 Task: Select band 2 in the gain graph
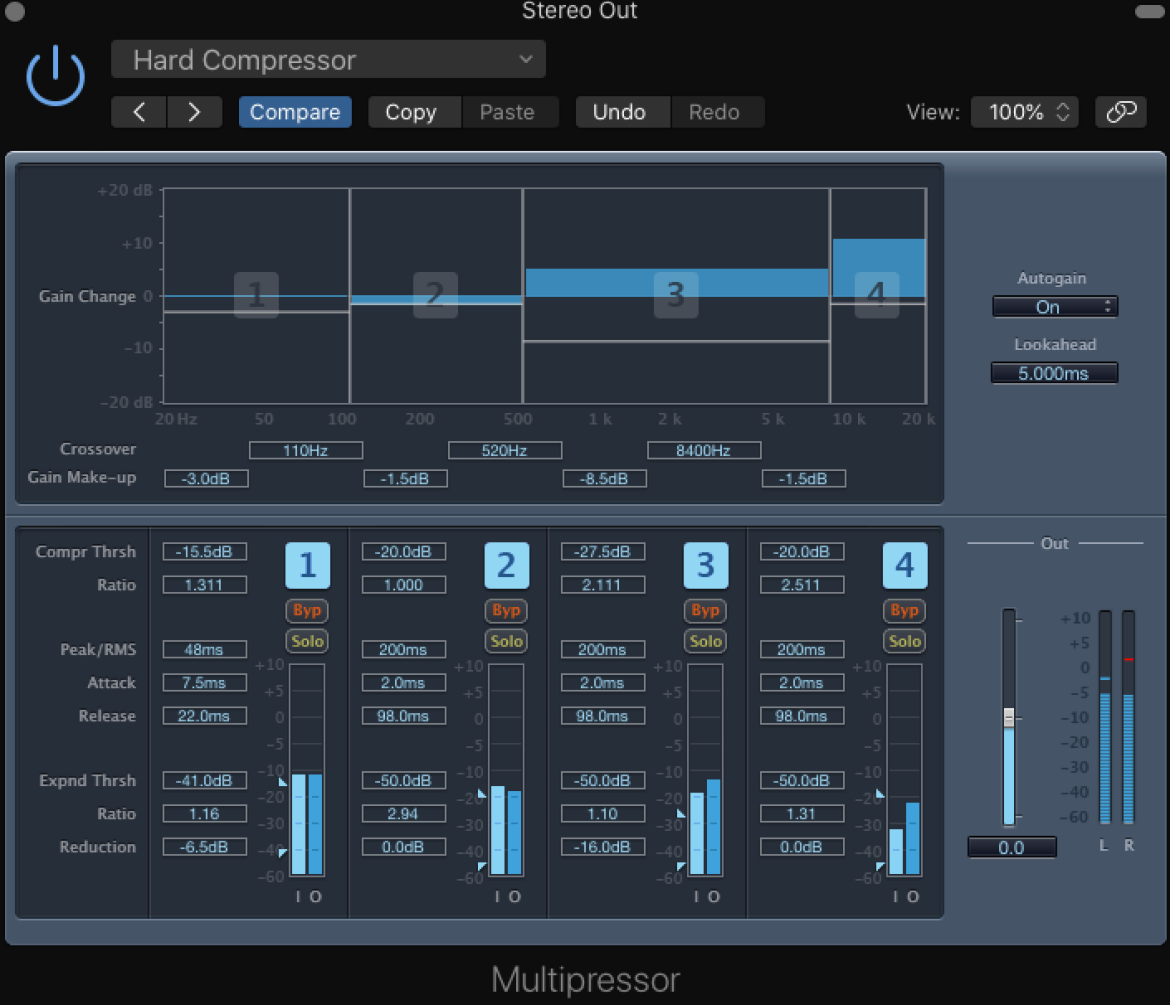pyautogui.click(x=435, y=295)
